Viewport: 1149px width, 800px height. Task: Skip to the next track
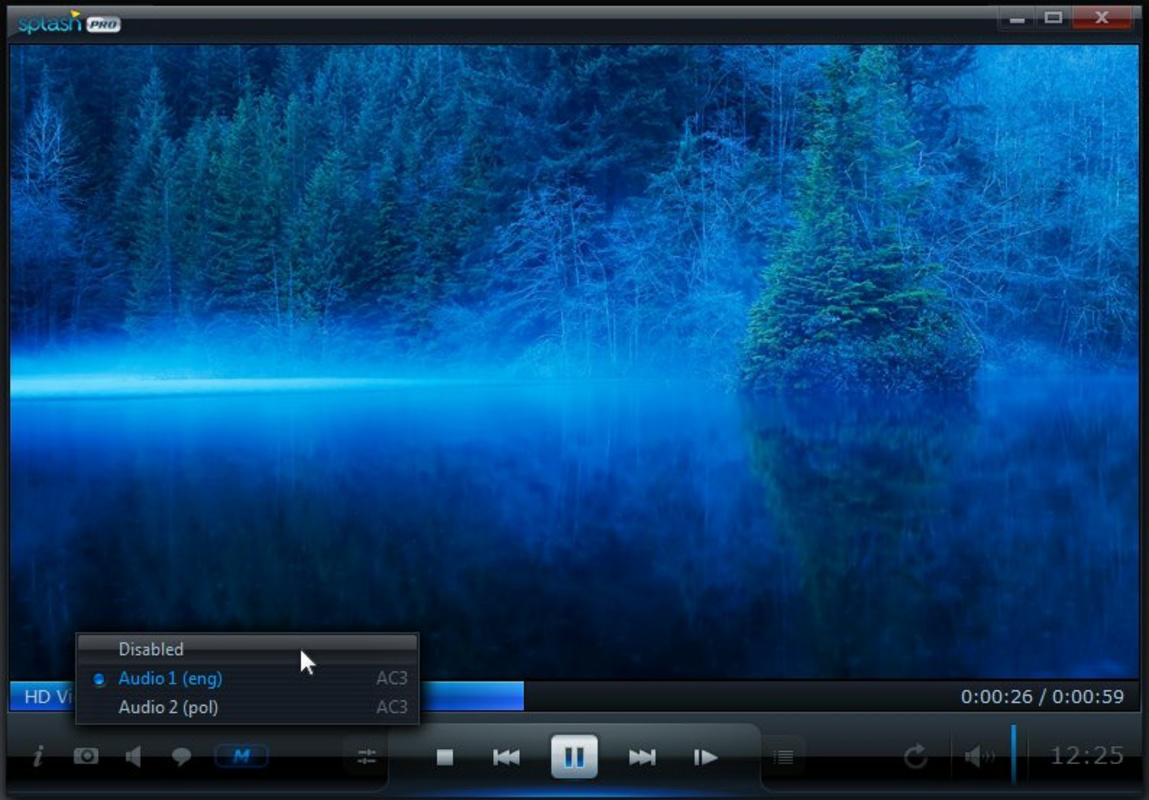point(642,757)
